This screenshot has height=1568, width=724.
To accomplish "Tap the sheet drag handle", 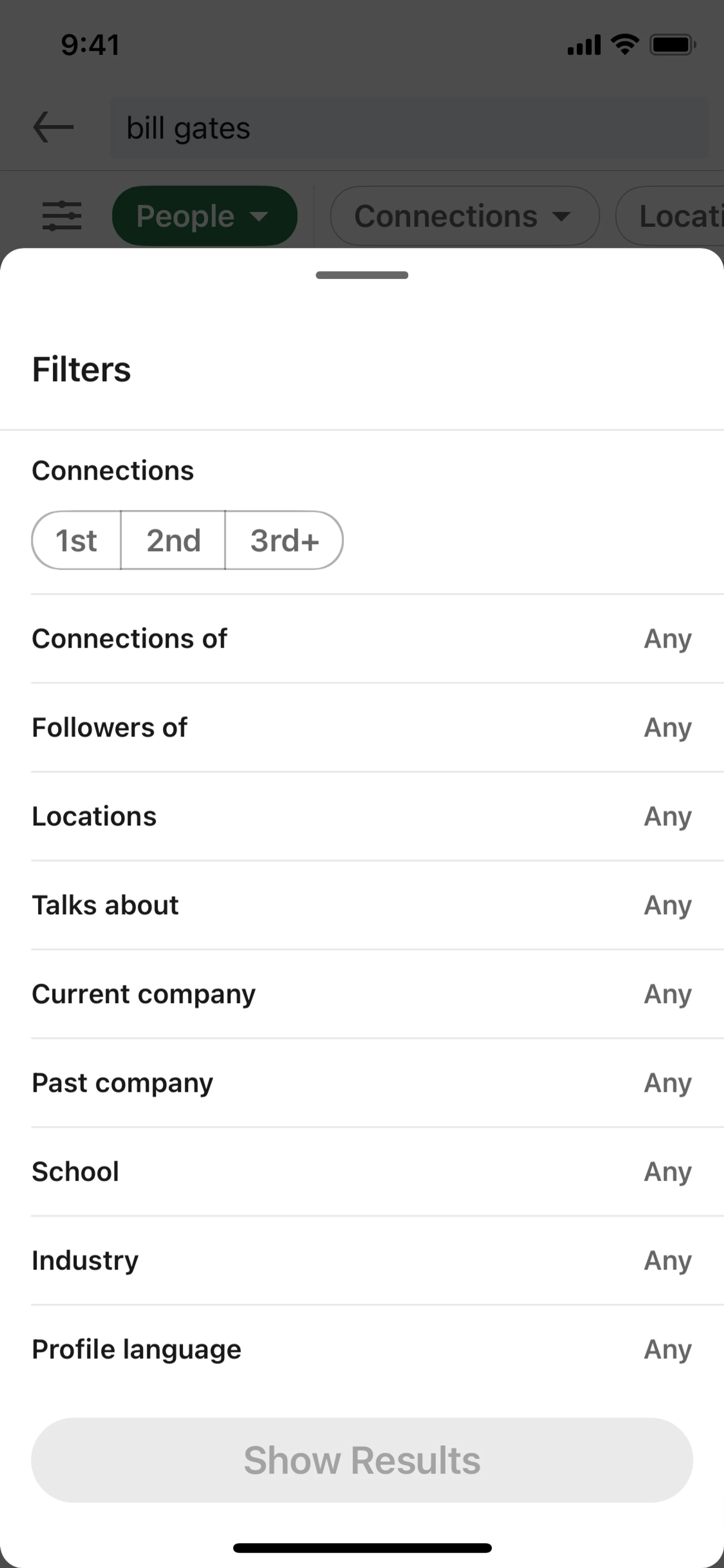I will [x=362, y=275].
